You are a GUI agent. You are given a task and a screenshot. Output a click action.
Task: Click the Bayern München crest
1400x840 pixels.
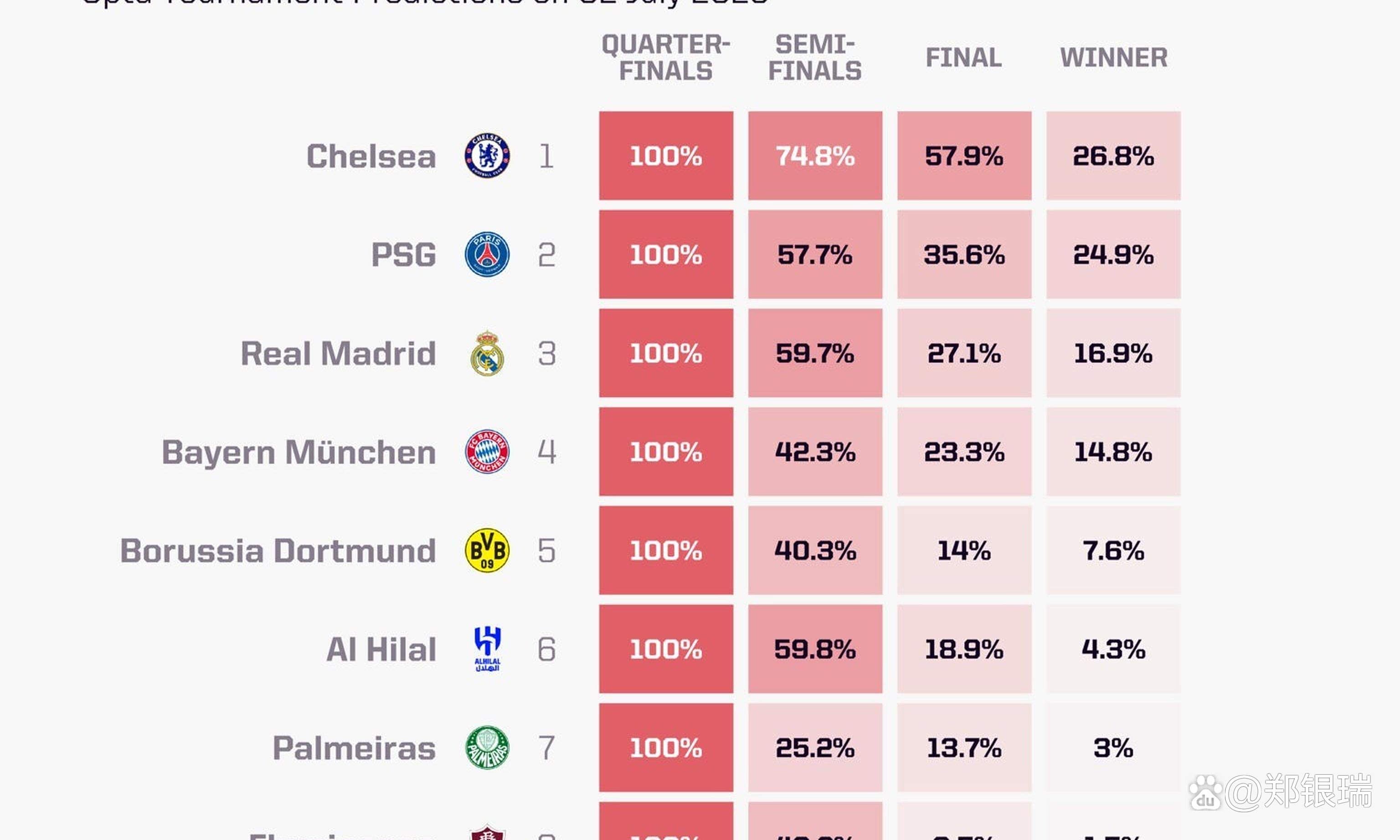click(487, 452)
